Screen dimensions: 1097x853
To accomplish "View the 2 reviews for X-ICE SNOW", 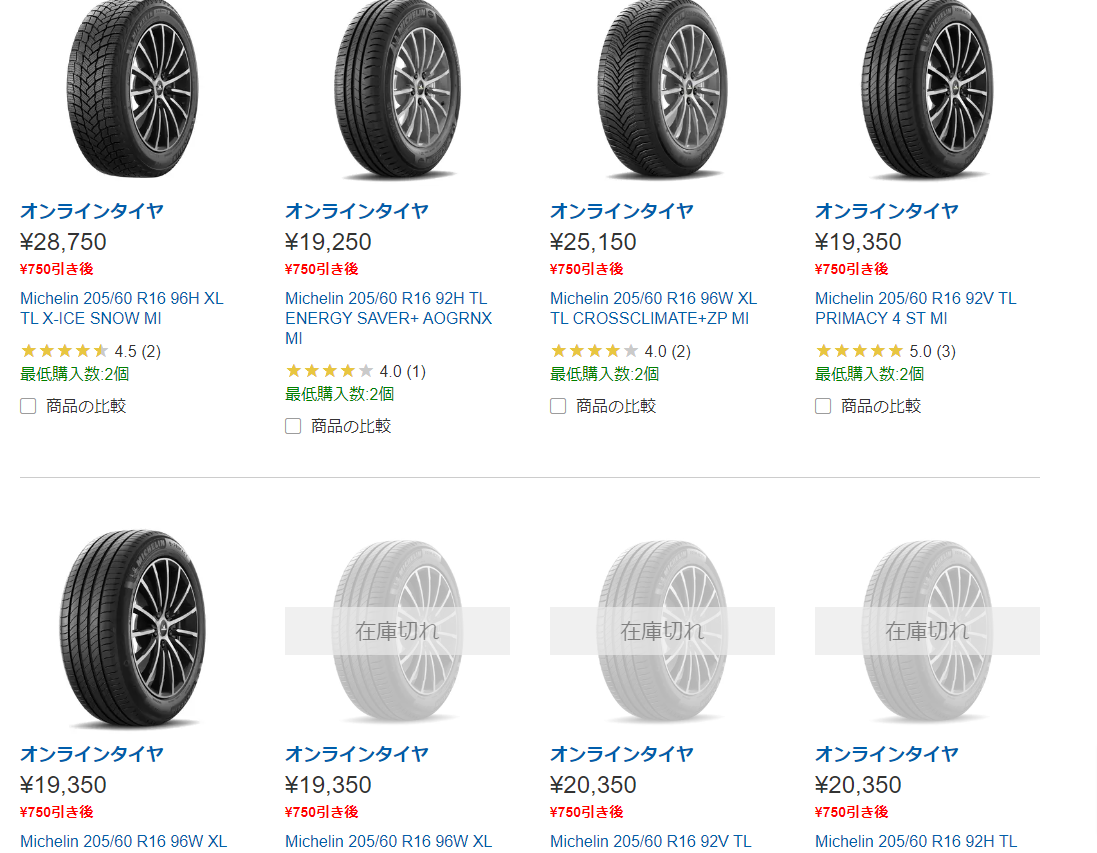I will tap(152, 351).
